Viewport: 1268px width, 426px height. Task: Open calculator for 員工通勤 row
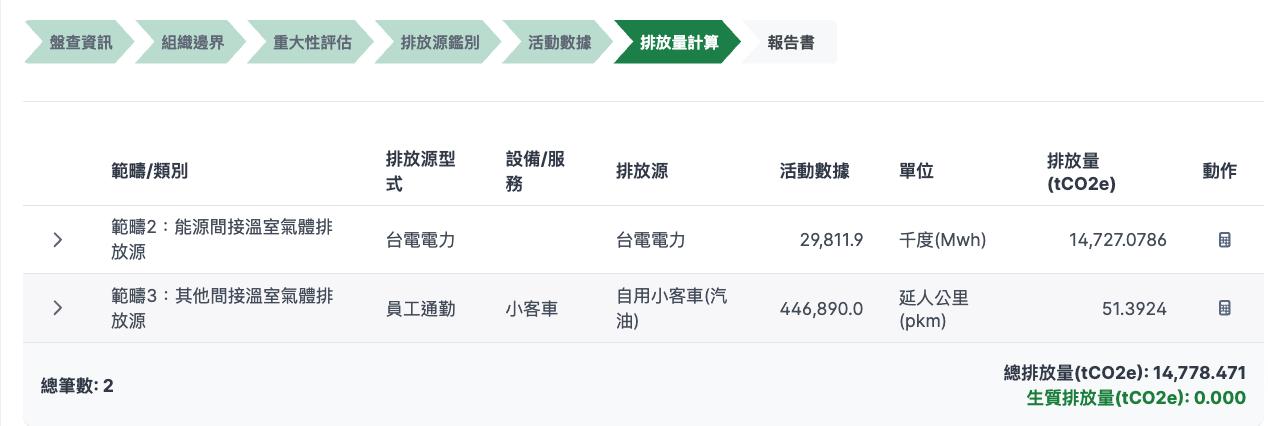(1224, 308)
